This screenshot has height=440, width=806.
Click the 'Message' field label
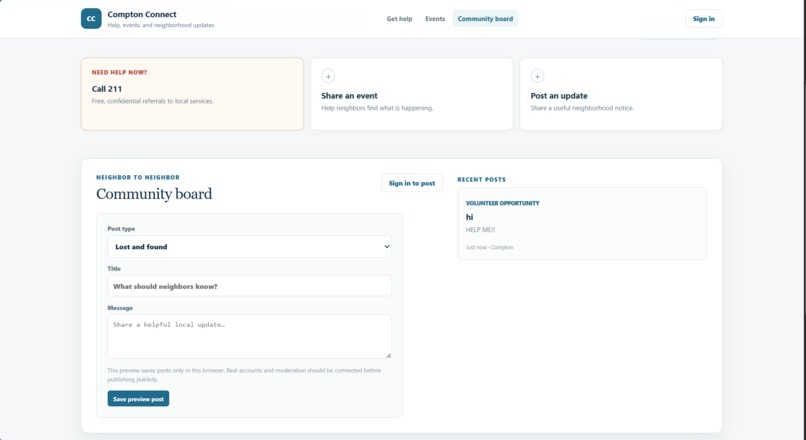tap(120, 308)
